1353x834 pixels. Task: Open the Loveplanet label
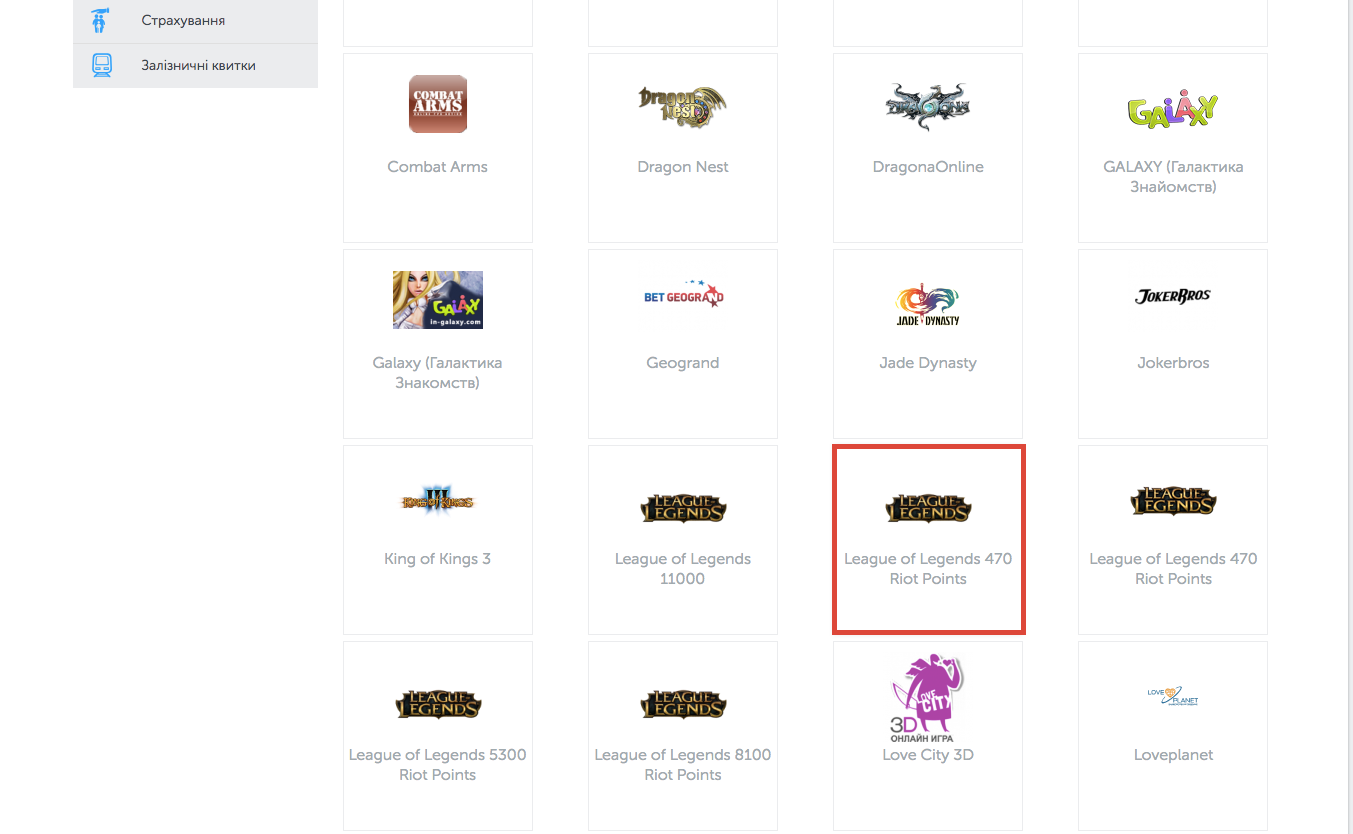(1173, 755)
